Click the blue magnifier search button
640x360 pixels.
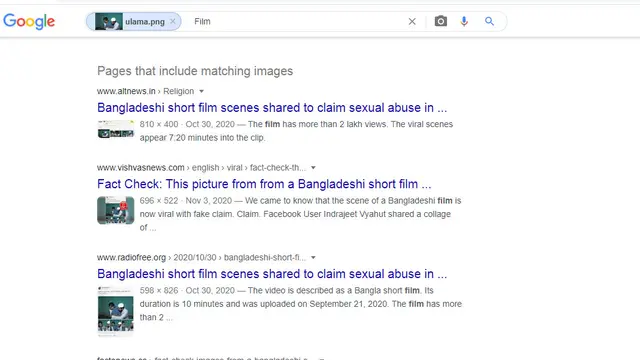[x=489, y=21]
